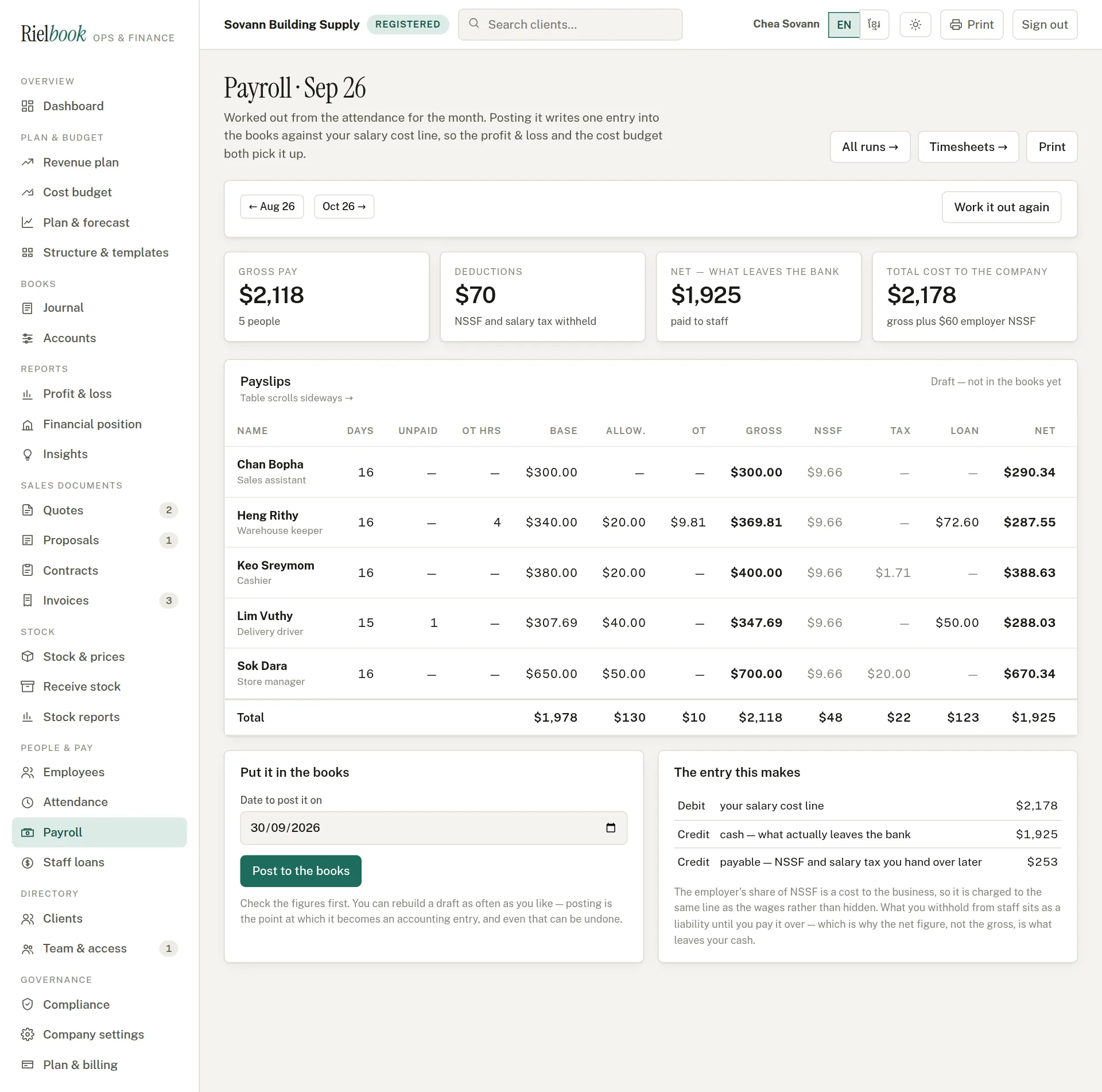Click the Compliance shield icon
This screenshot has height=1092, width=1102.
click(x=28, y=1004)
